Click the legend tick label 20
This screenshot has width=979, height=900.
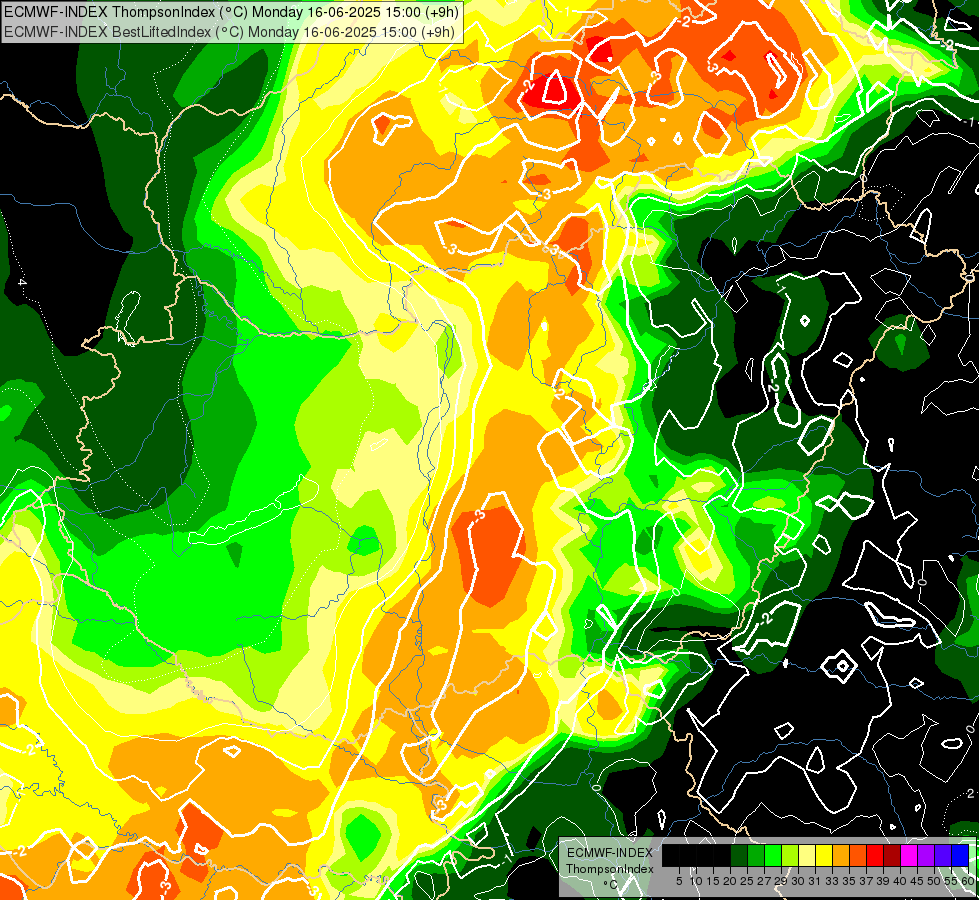point(730,881)
